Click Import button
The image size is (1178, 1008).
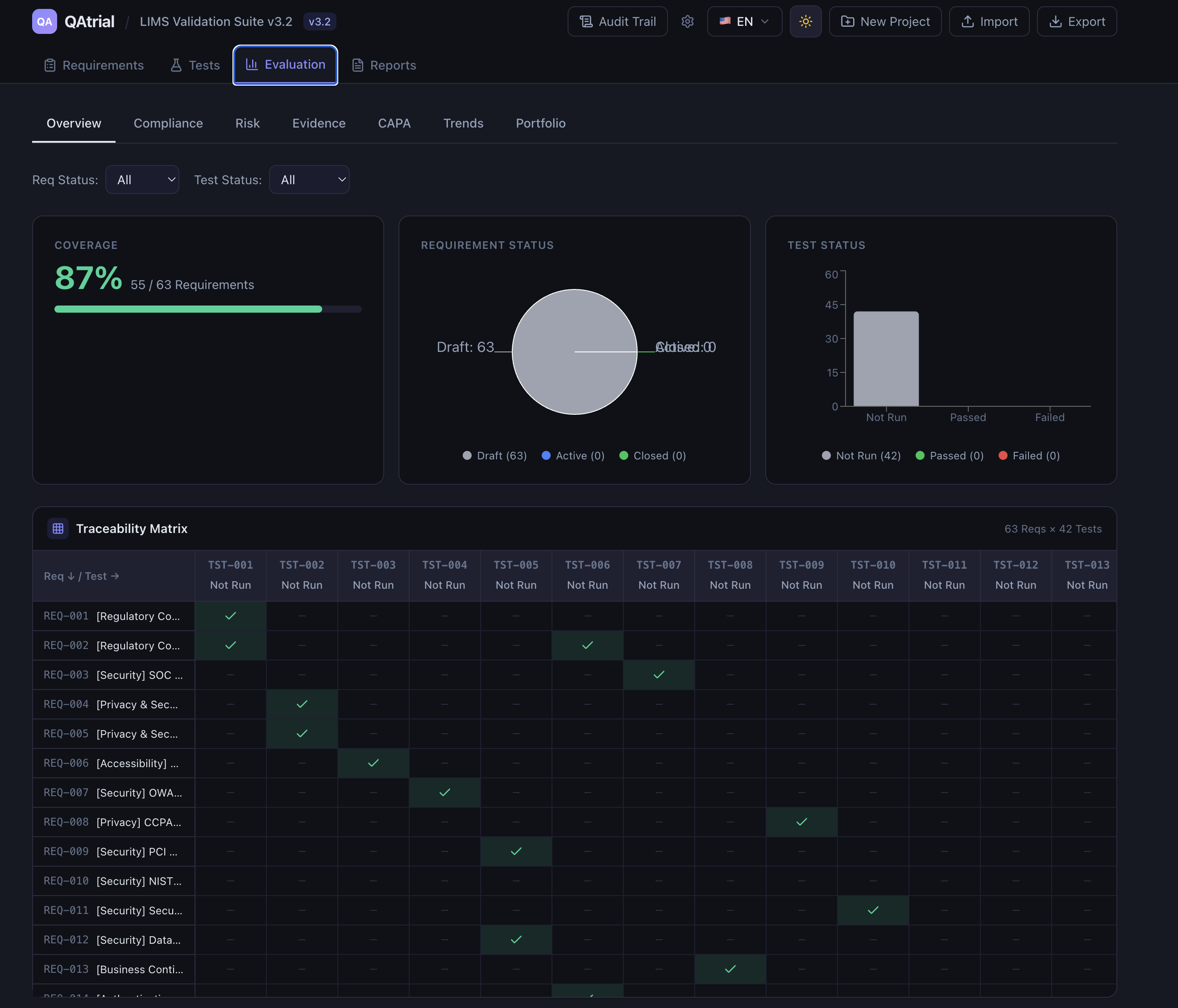click(989, 21)
